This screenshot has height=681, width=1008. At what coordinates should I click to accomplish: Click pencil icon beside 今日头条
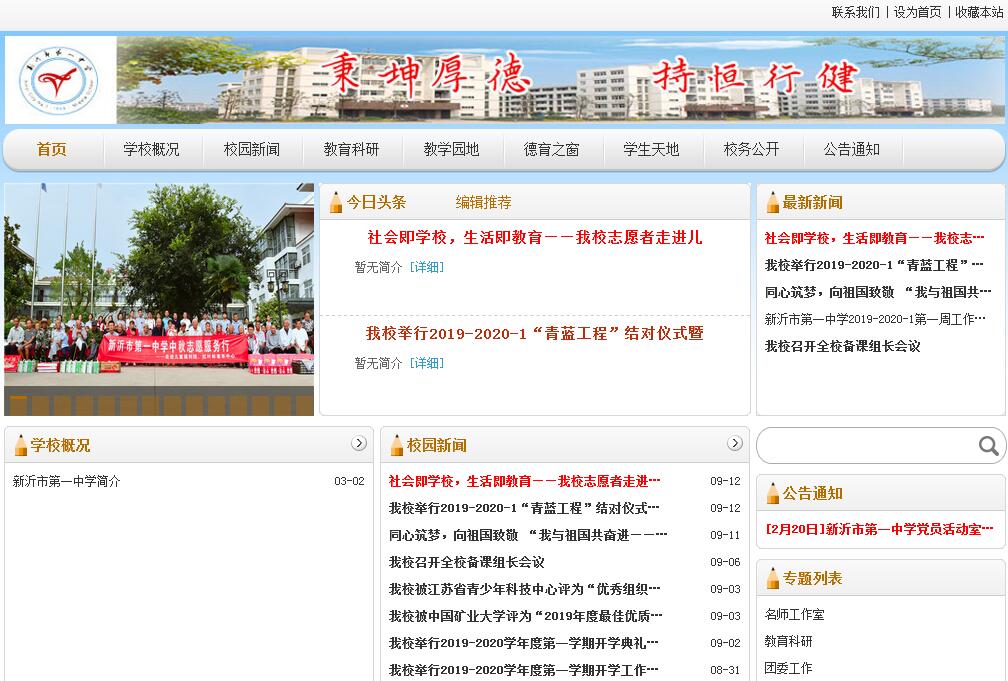tap(336, 202)
